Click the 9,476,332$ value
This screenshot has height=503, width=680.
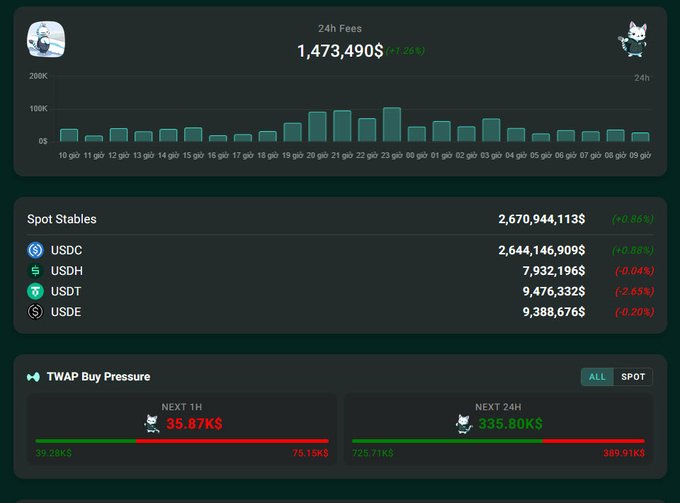[554, 291]
